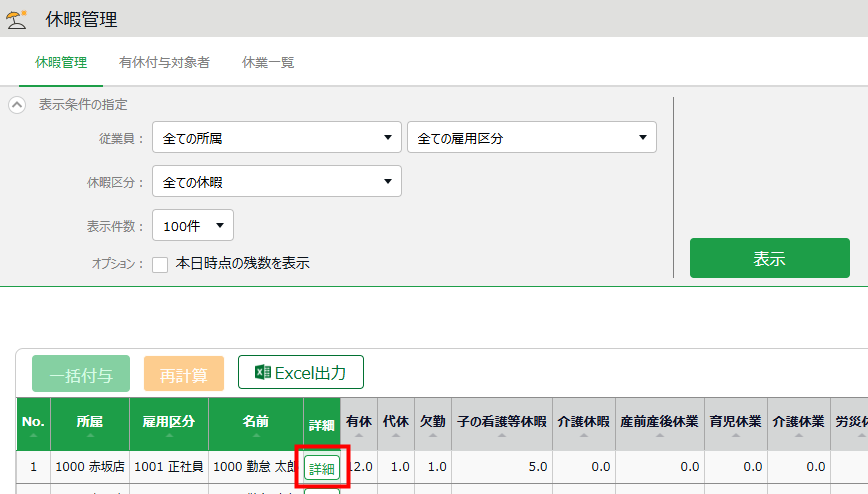
Task: Switch to the 有休付与対象者 tab
Action: point(164,63)
